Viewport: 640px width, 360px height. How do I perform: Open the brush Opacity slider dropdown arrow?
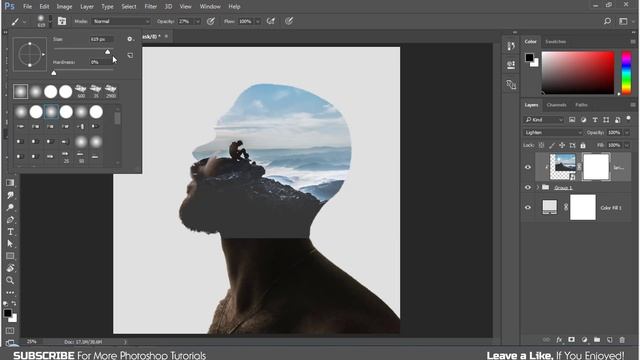(x=198, y=21)
